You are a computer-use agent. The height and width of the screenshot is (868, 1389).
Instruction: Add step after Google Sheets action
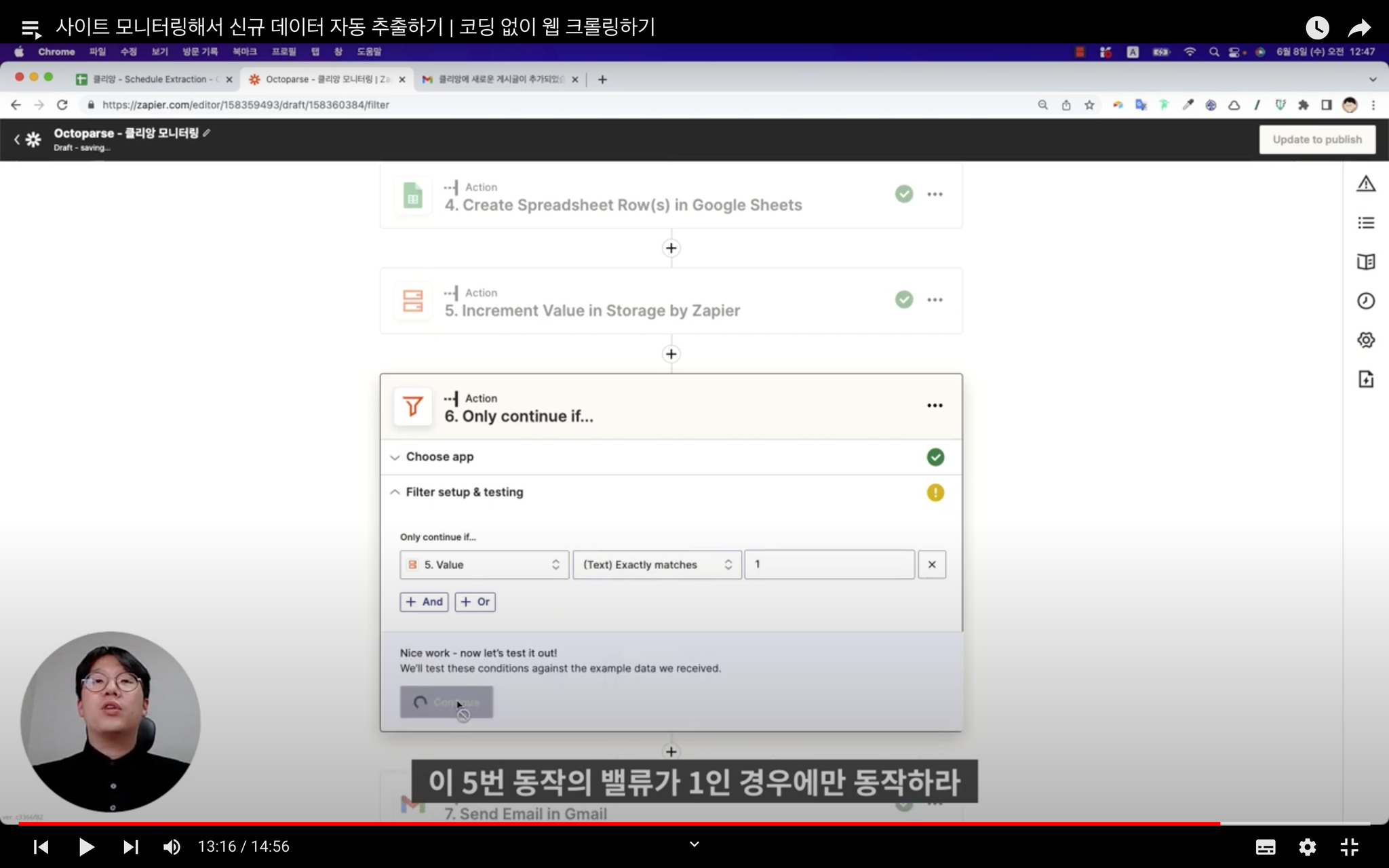[x=671, y=248]
